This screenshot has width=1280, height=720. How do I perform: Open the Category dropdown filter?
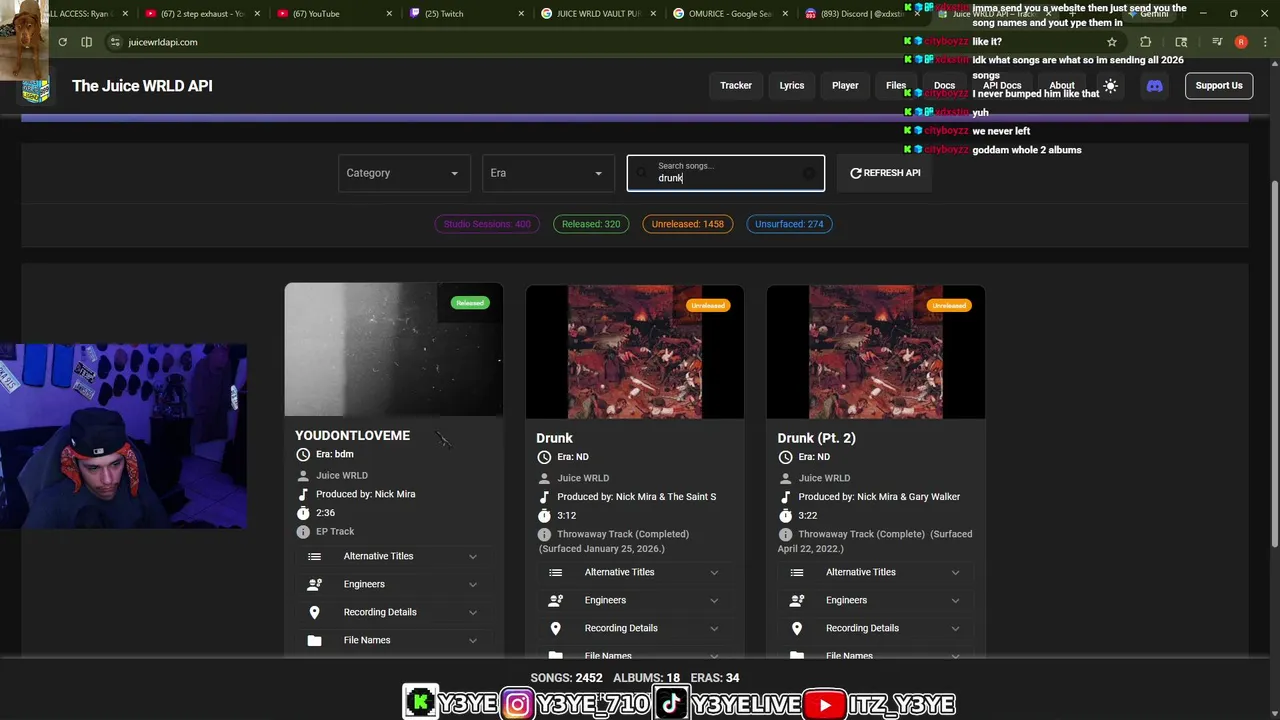pyautogui.click(x=403, y=173)
